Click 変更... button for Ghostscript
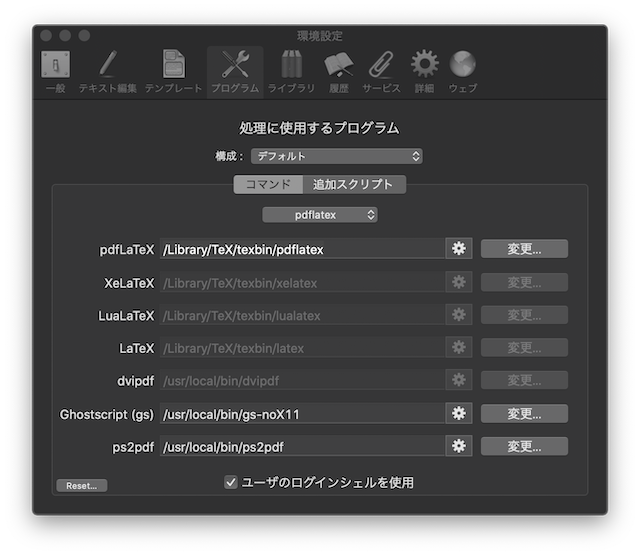Screen dimensions: 640x555 (524, 413)
